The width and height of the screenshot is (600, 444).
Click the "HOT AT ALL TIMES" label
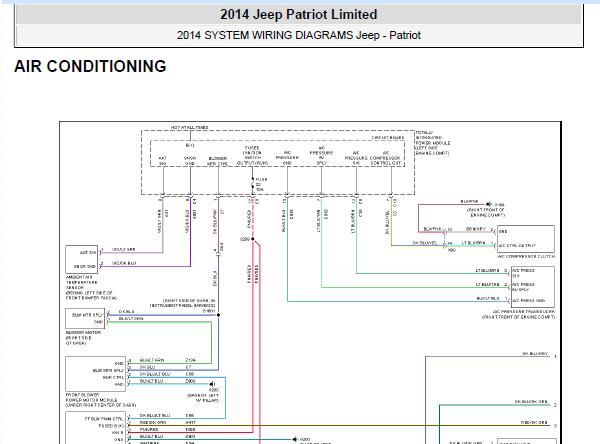(x=189, y=127)
